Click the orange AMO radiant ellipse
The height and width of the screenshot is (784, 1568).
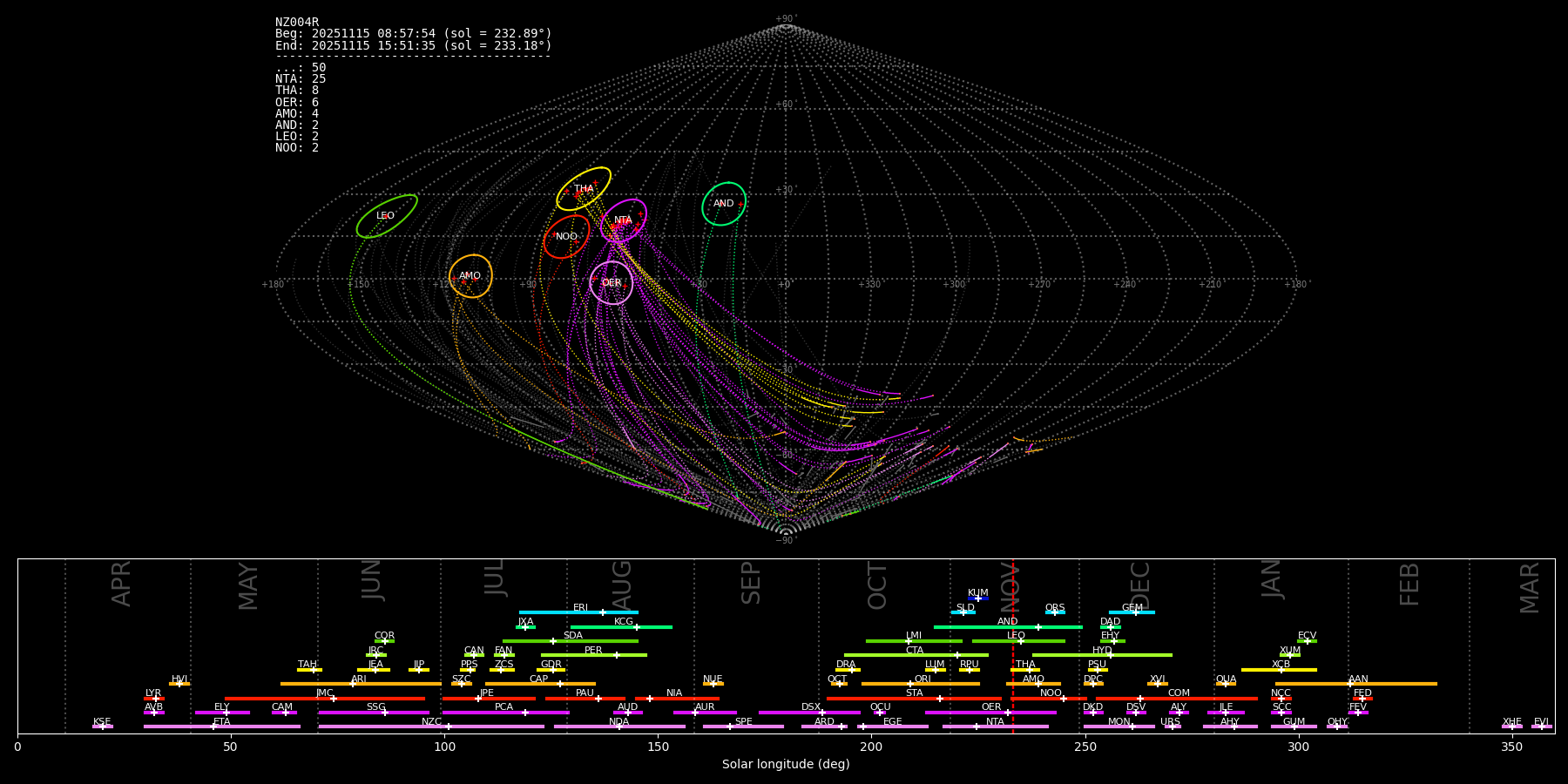(x=470, y=276)
